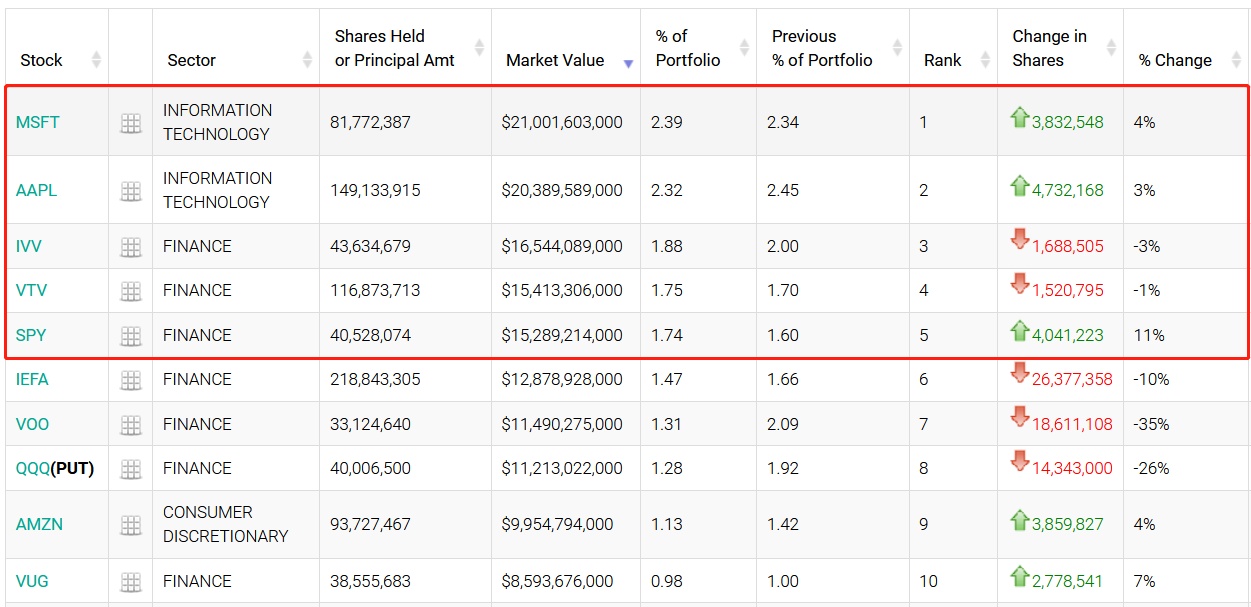This screenshot has height=607, width=1251.
Task: Open the AAPL ticker link
Action: pos(36,191)
